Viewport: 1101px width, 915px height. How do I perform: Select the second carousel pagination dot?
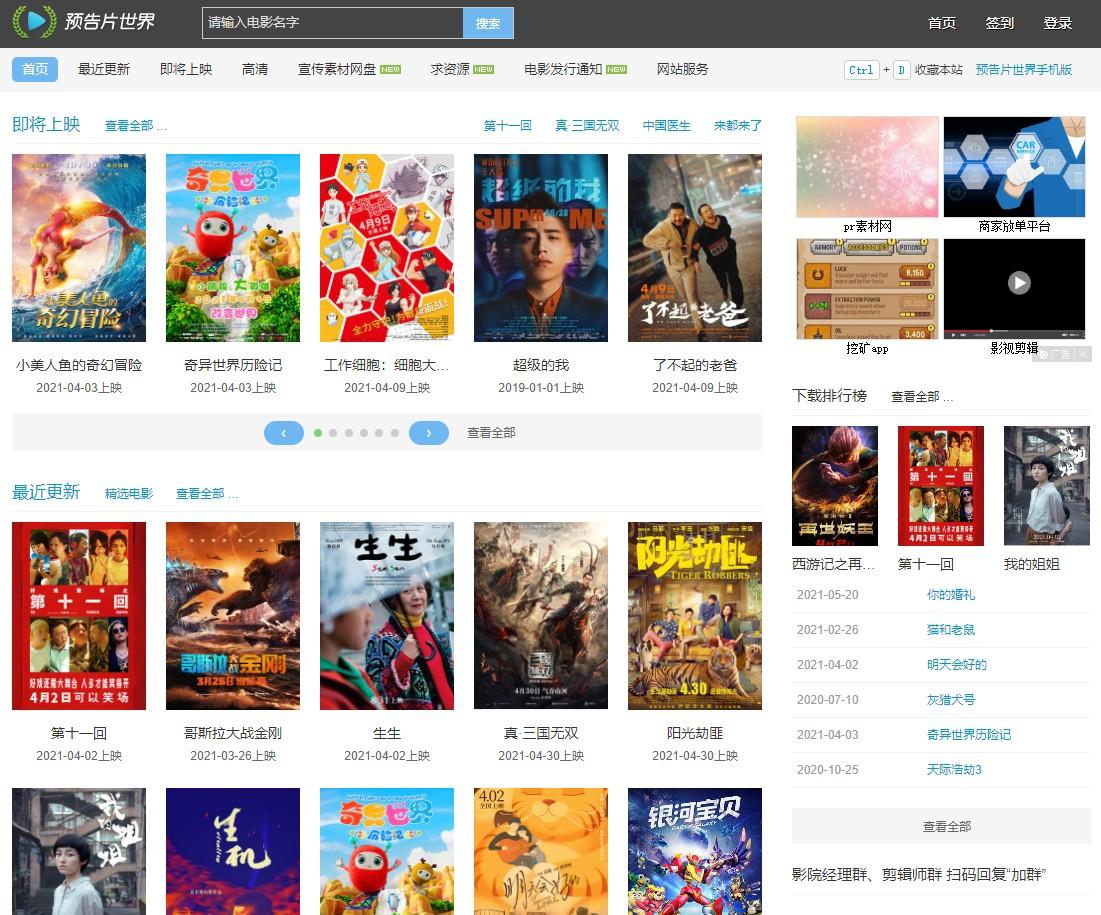pos(333,433)
